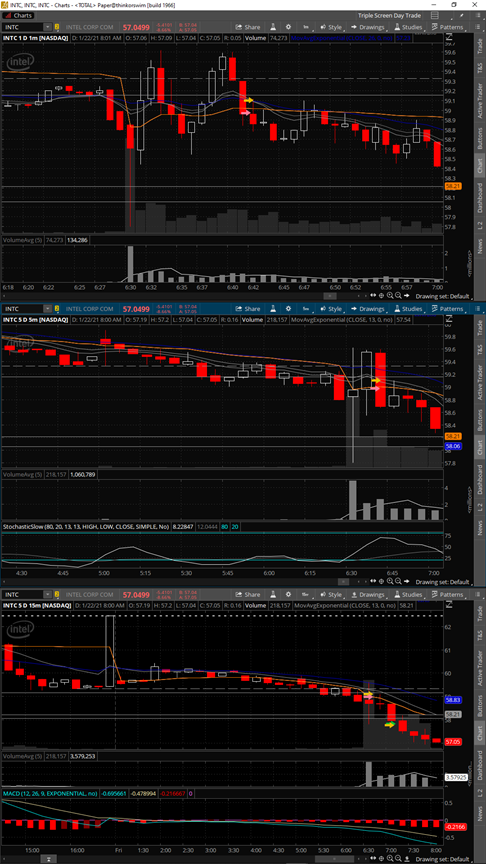
Task: Open the Patterns menu in the middle chart
Action: (x=447, y=309)
